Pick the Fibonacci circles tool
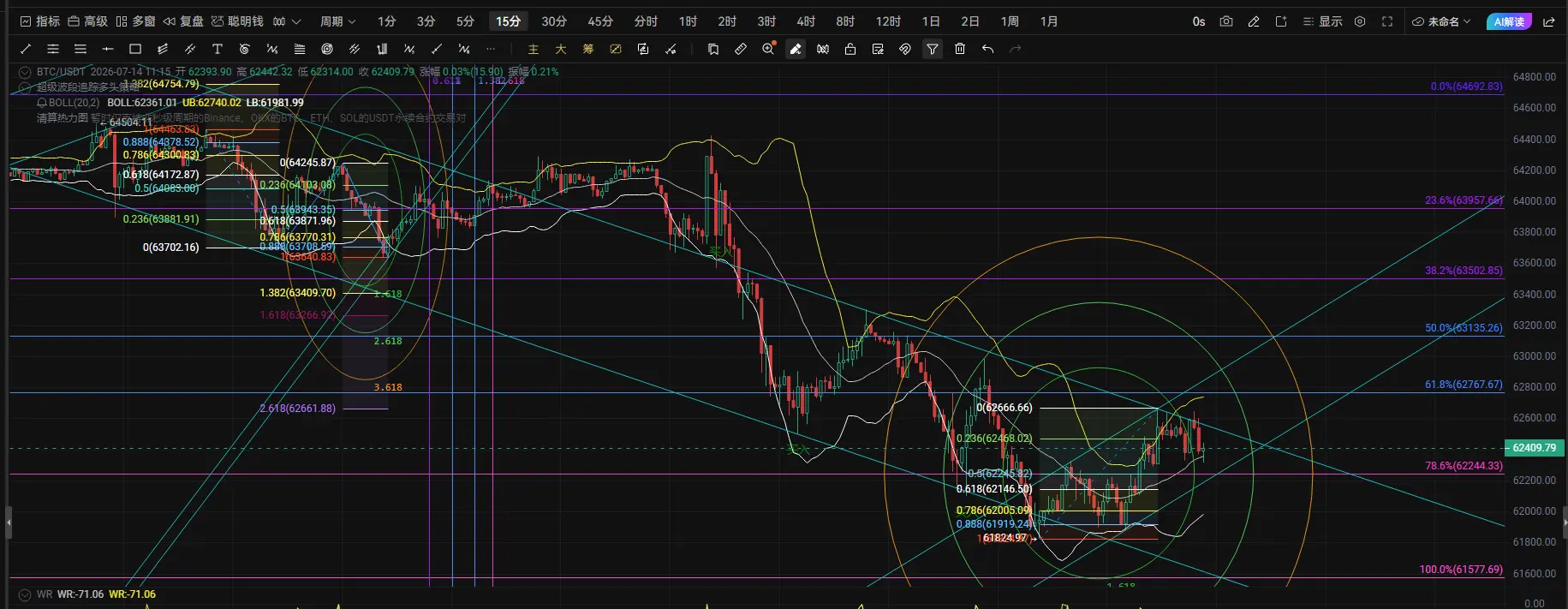The image size is (1568, 609). click(327, 49)
